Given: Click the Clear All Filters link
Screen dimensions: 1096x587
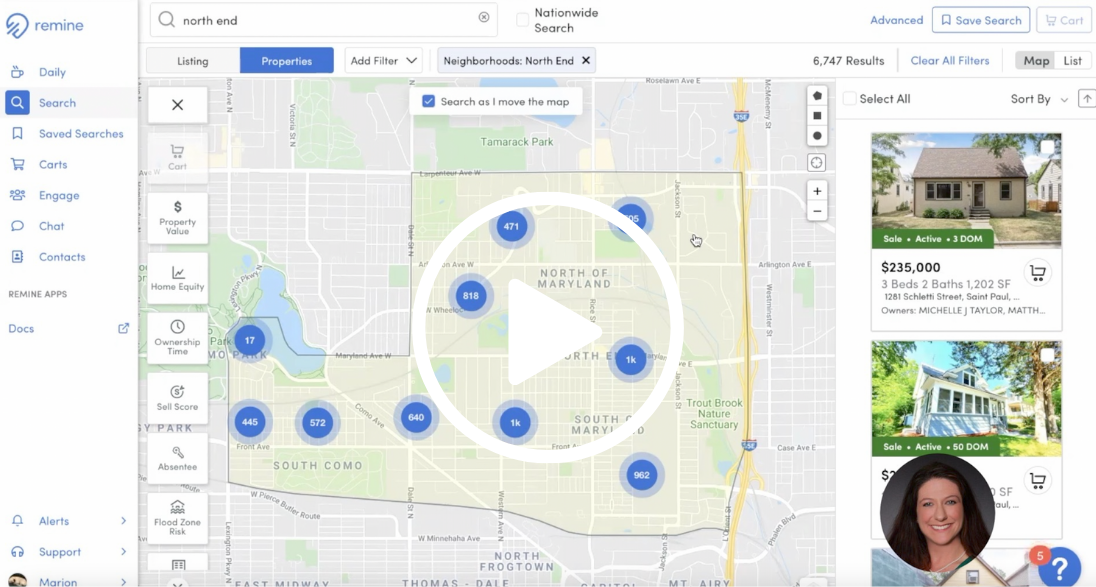Looking at the screenshot, I should pos(949,61).
